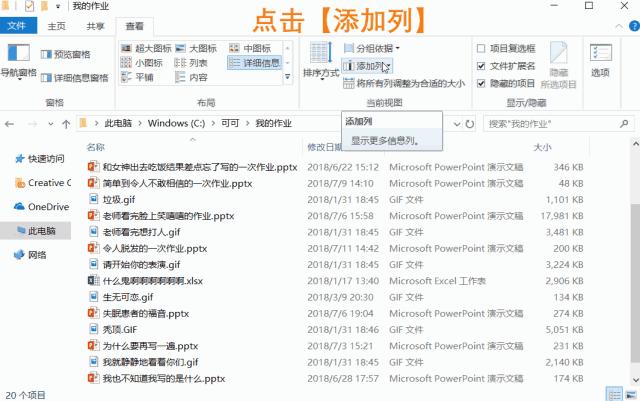This screenshot has height=401, width=640.
Task: Switch to details view icon in status bar
Action: 614,395
